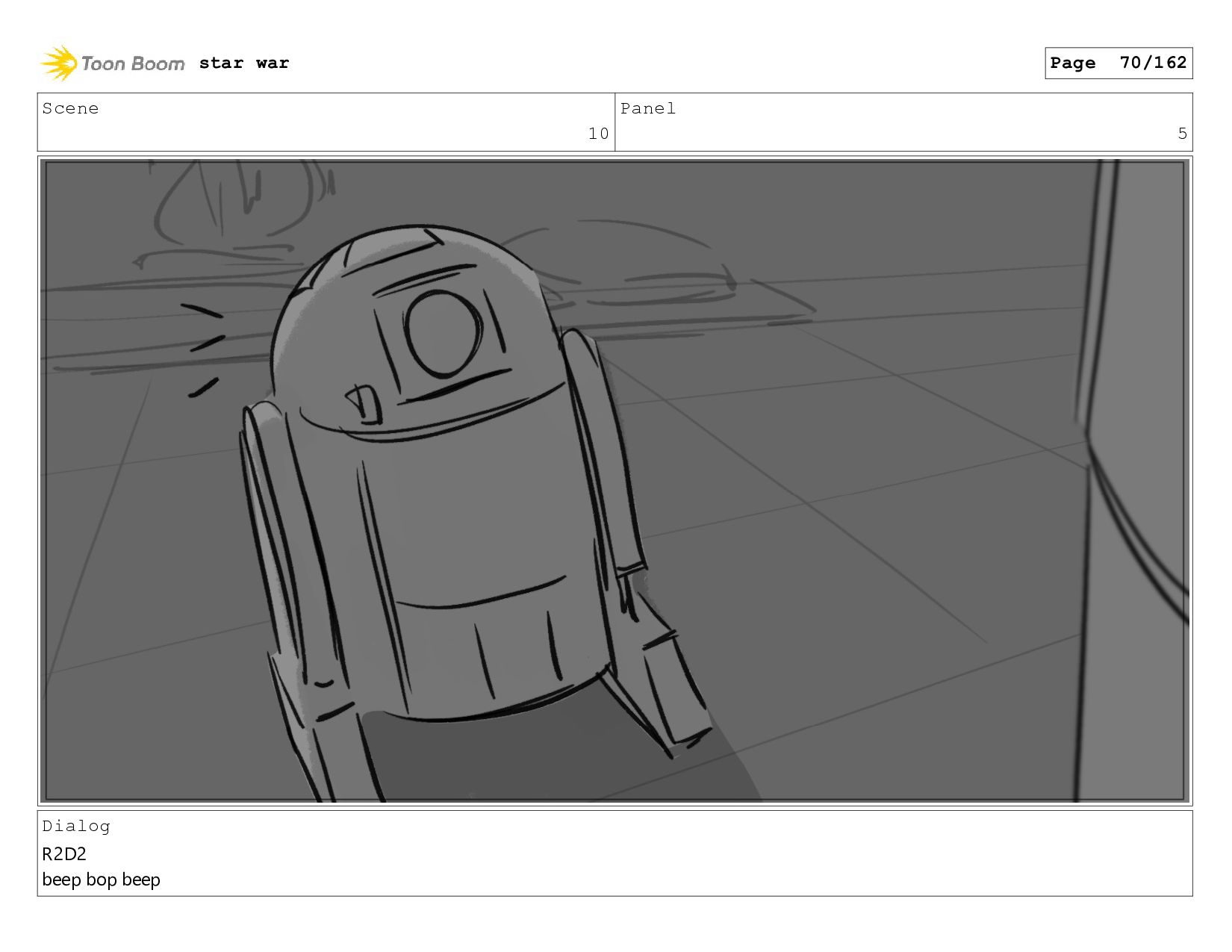
Task: Click the 'Scene' label
Action: coord(70,108)
